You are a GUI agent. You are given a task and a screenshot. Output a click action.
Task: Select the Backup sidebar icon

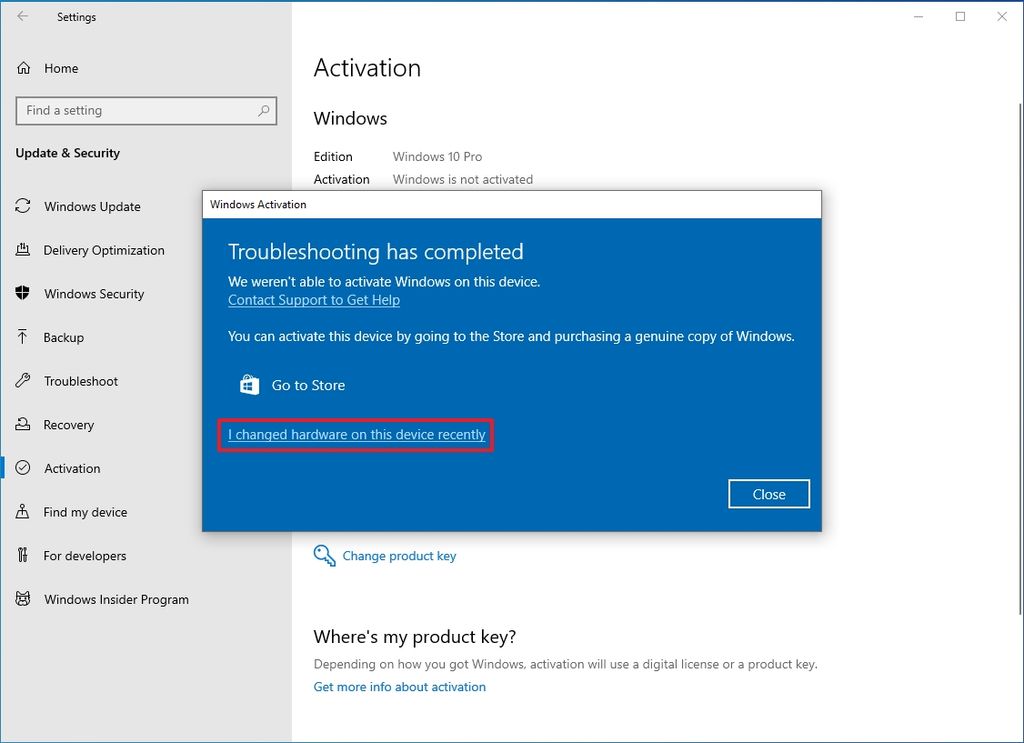coord(22,337)
